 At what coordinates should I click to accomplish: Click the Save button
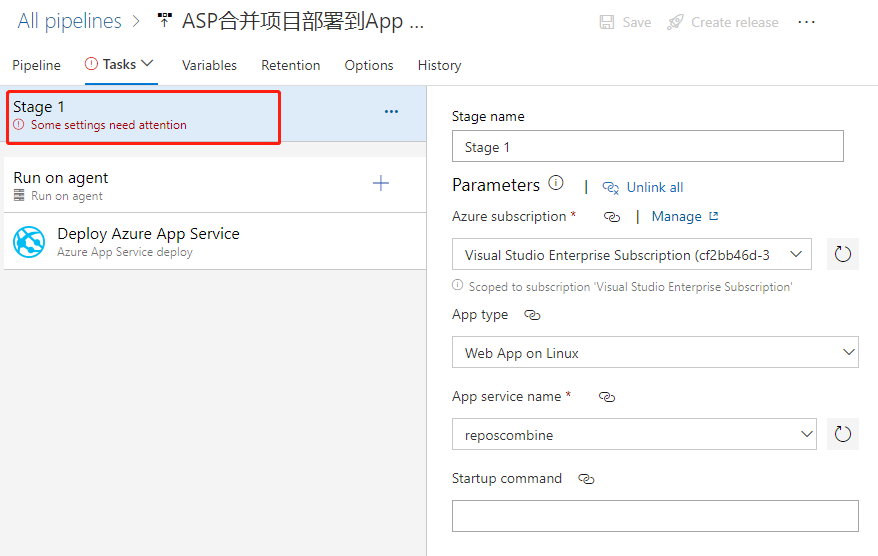click(625, 22)
